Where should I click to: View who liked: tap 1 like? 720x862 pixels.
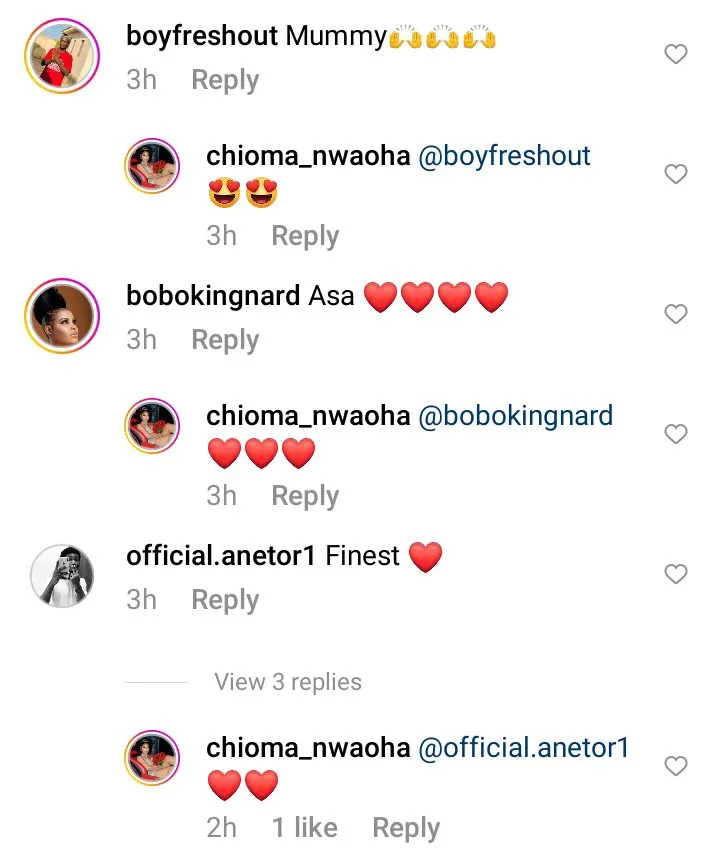pyautogui.click(x=305, y=828)
